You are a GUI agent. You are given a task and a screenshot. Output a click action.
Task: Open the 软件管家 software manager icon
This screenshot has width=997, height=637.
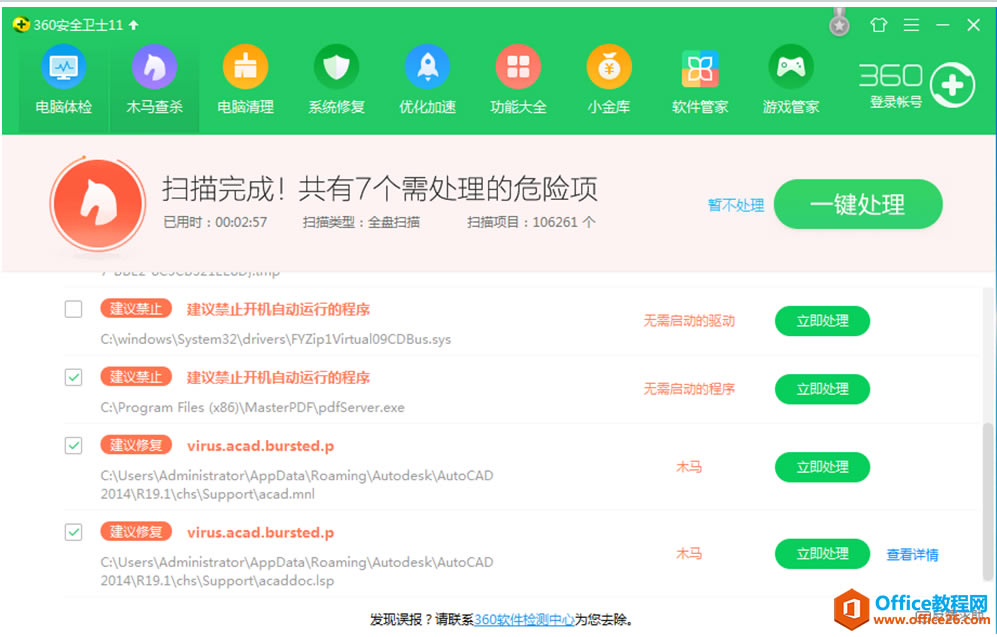coord(700,67)
